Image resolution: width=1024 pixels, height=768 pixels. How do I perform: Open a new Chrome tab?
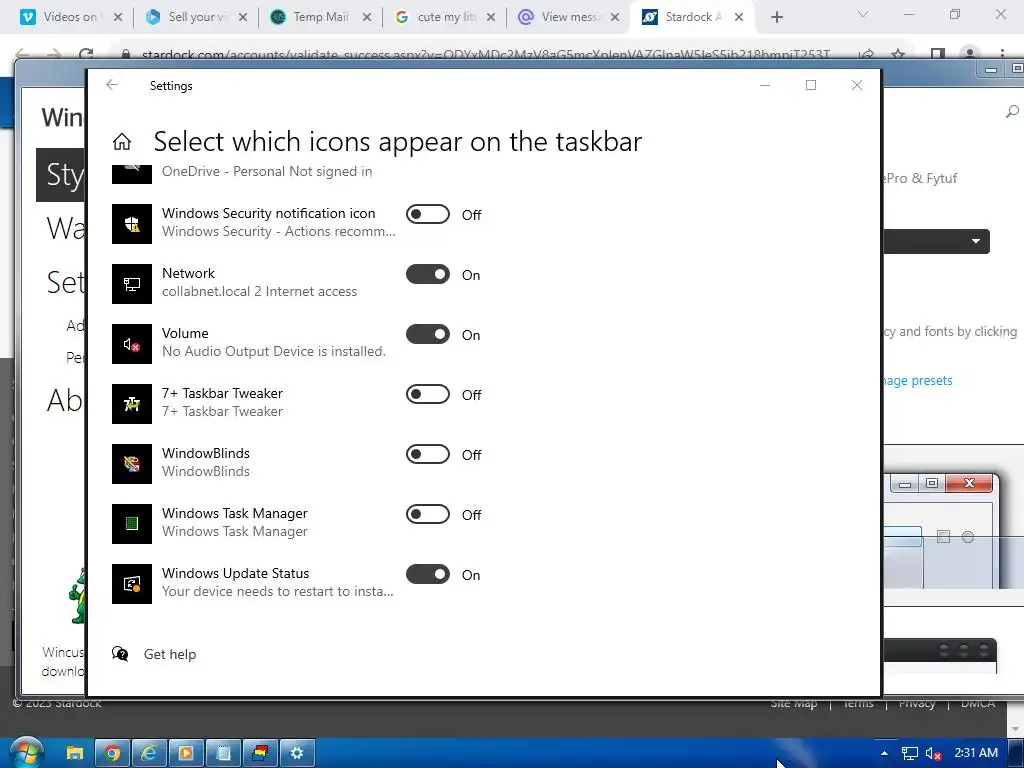pos(776,17)
